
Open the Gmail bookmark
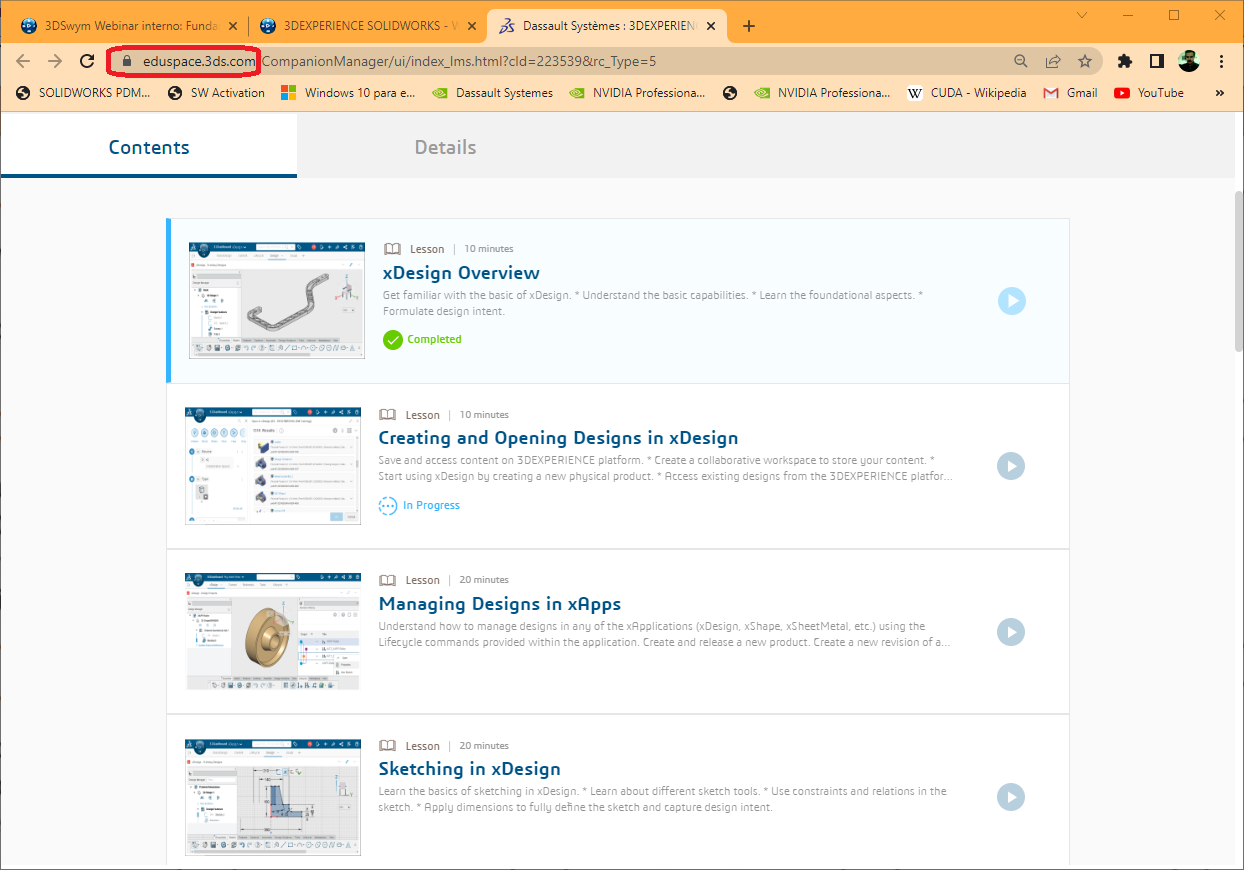pyautogui.click(x=1070, y=93)
